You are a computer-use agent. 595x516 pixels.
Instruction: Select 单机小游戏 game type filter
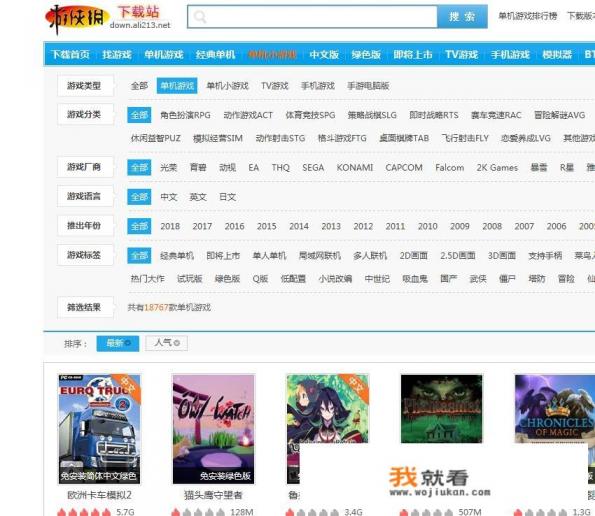227,86
